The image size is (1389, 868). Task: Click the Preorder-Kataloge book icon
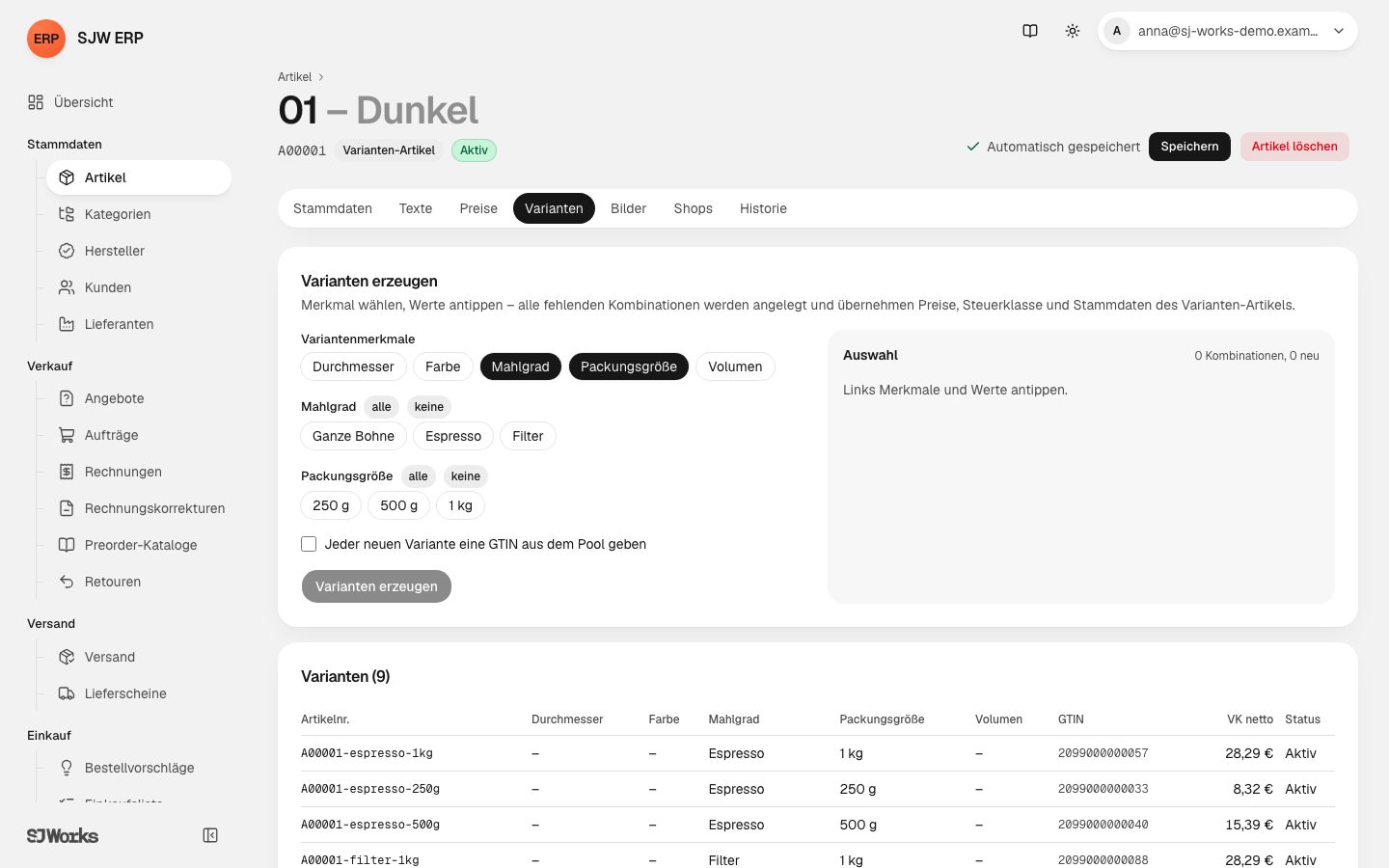tap(67, 545)
